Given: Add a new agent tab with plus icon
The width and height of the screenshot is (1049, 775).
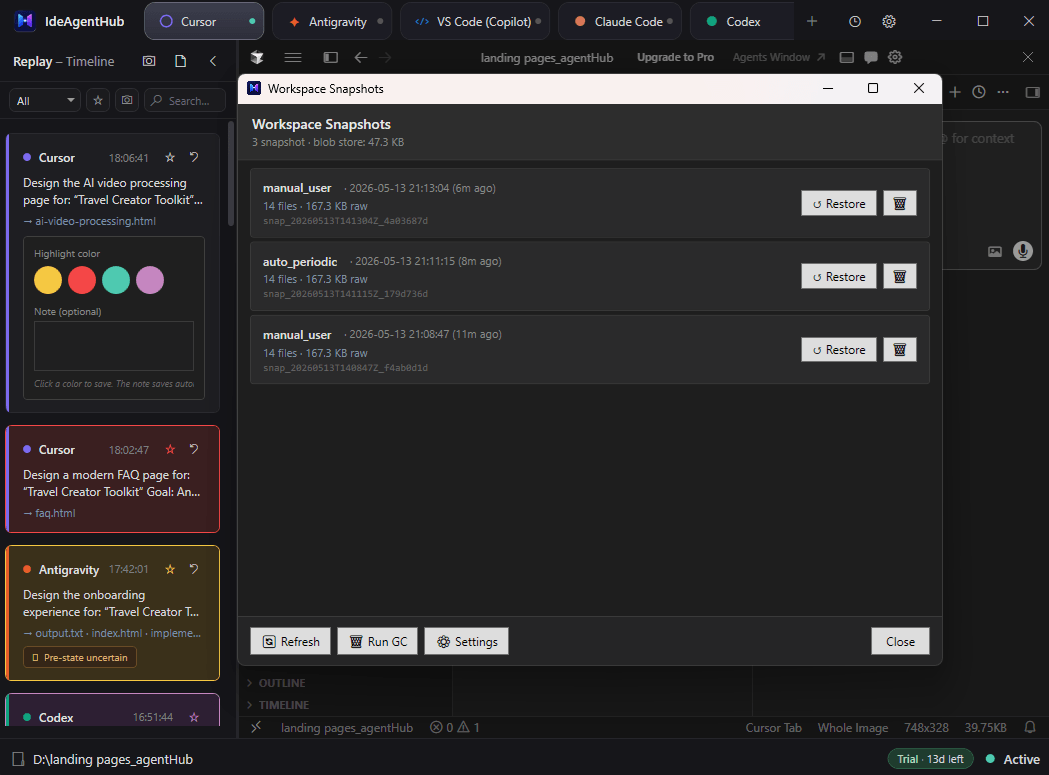Looking at the screenshot, I should (x=812, y=21).
